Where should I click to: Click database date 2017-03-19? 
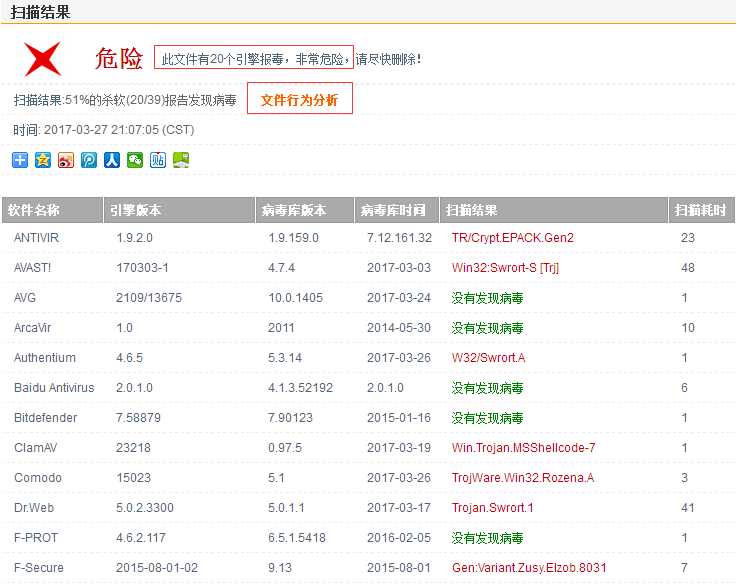click(x=399, y=448)
